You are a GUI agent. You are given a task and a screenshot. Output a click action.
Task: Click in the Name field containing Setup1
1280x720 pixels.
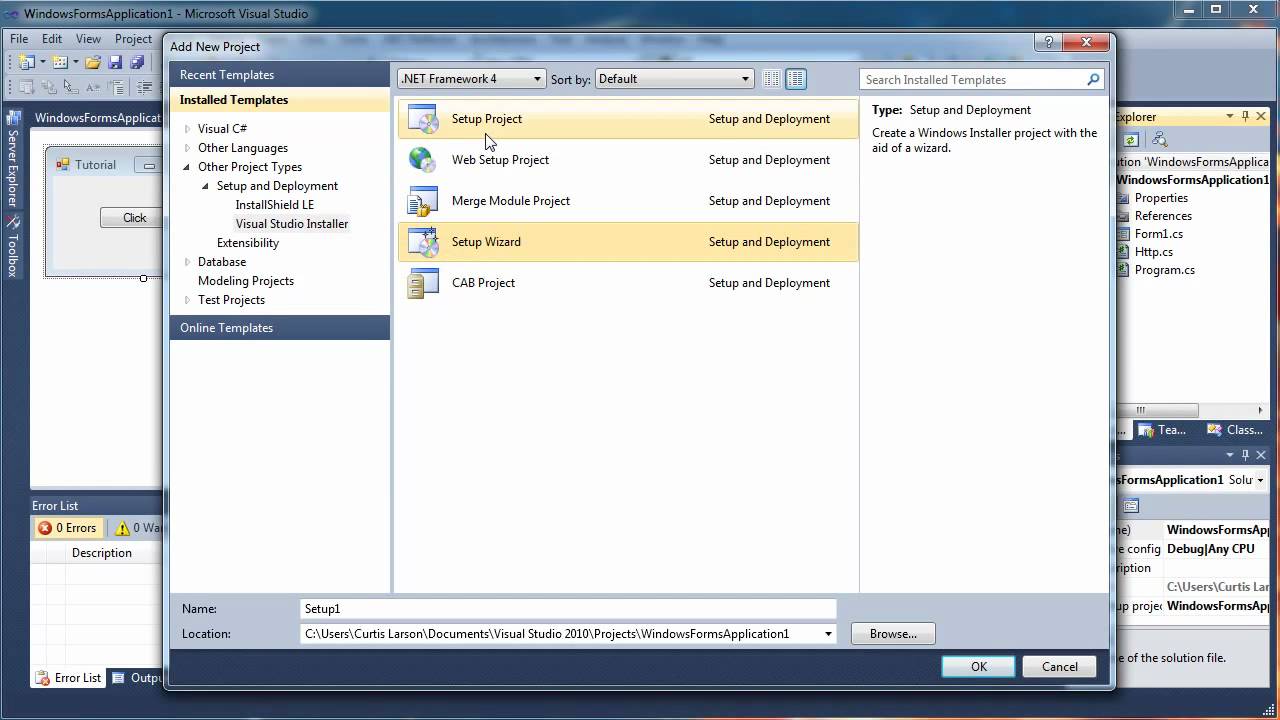point(568,608)
